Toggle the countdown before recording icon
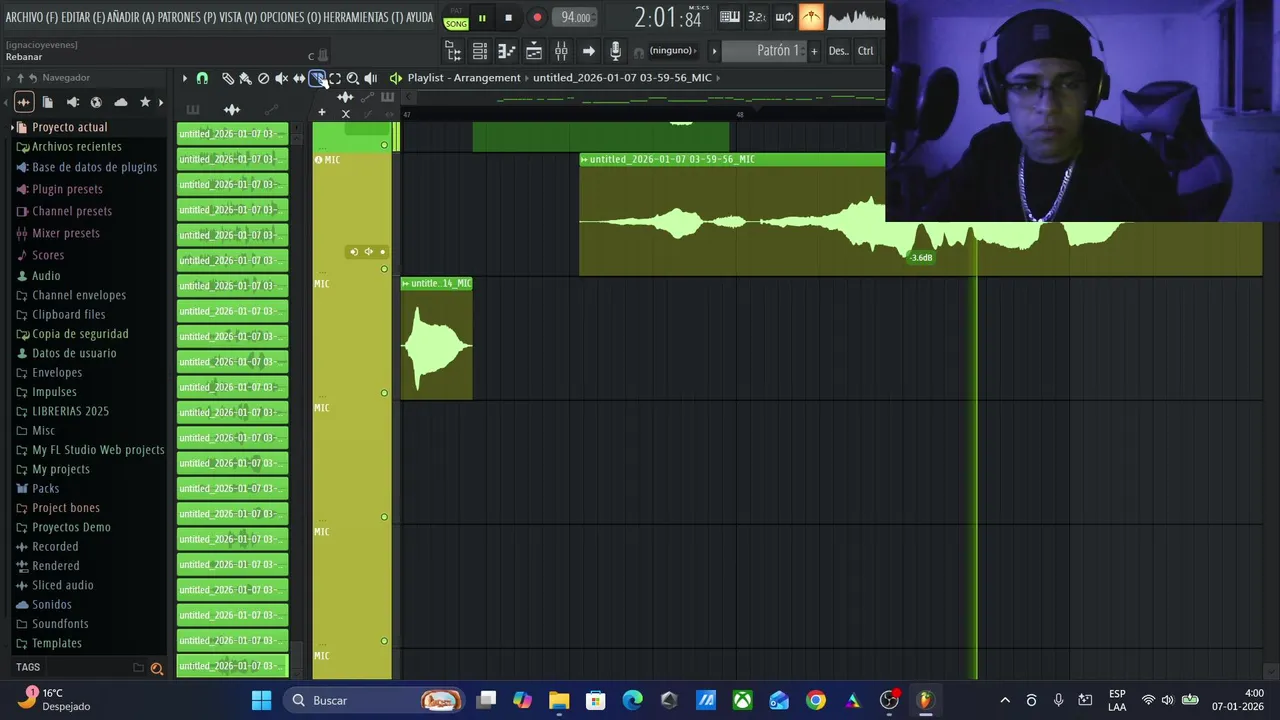This screenshot has height=720, width=1280. point(757,17)
